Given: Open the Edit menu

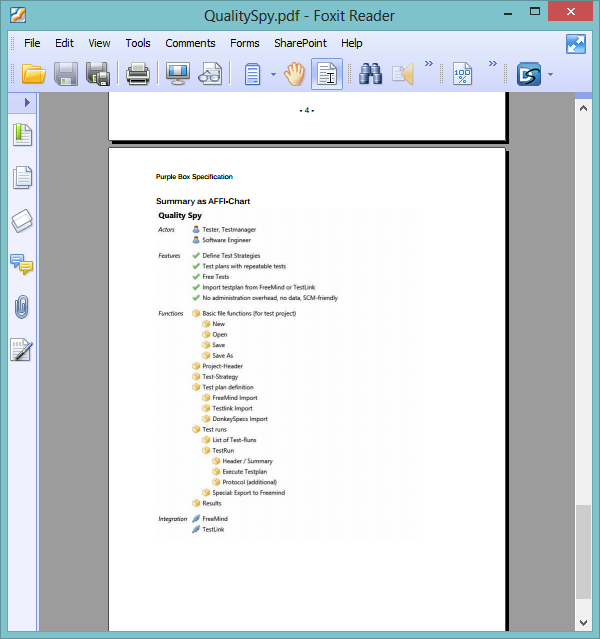Looking at the screenshot, I should 64,43.
